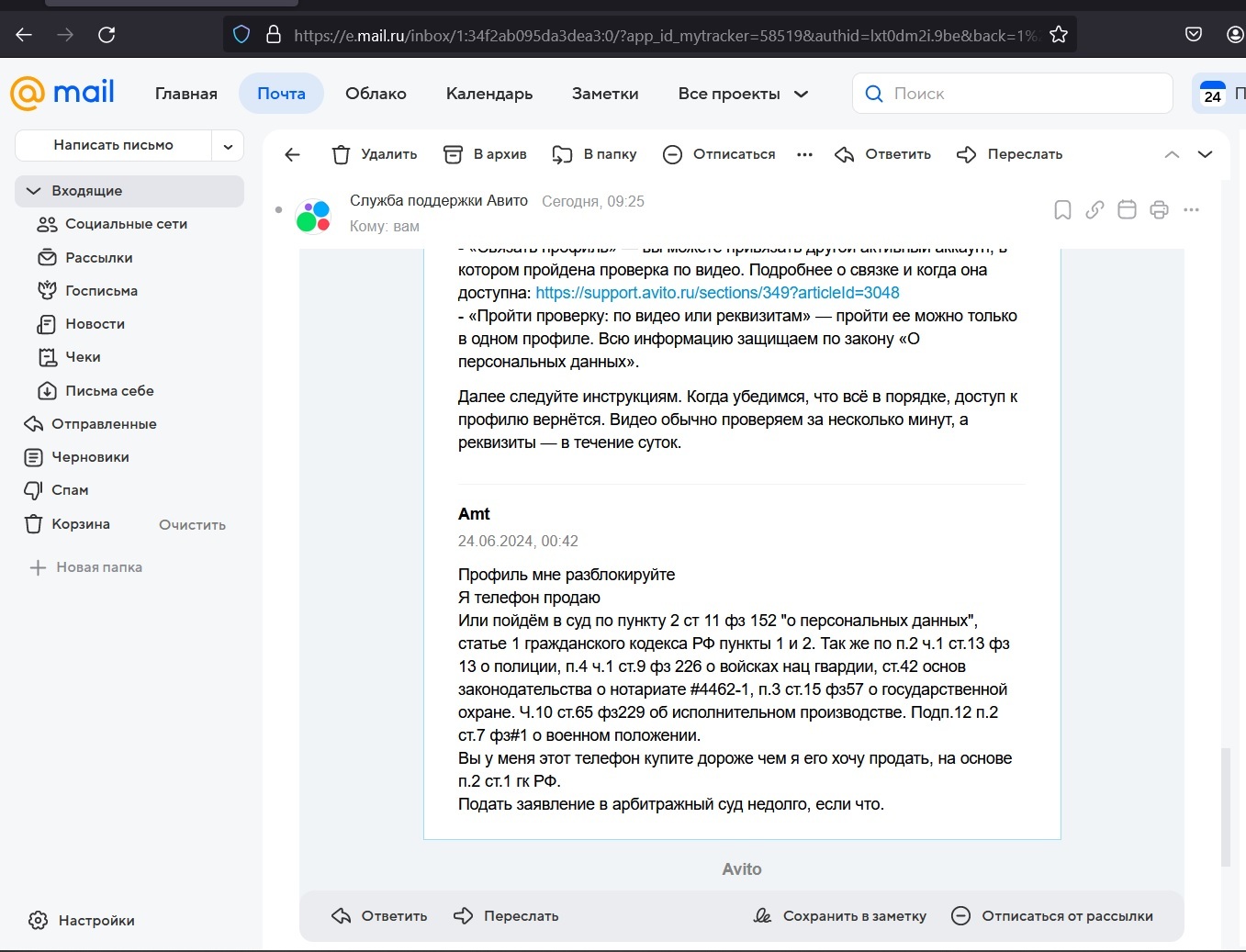Open Корзина folder
The image size is (1246, 952).
(x=81, y=524)
